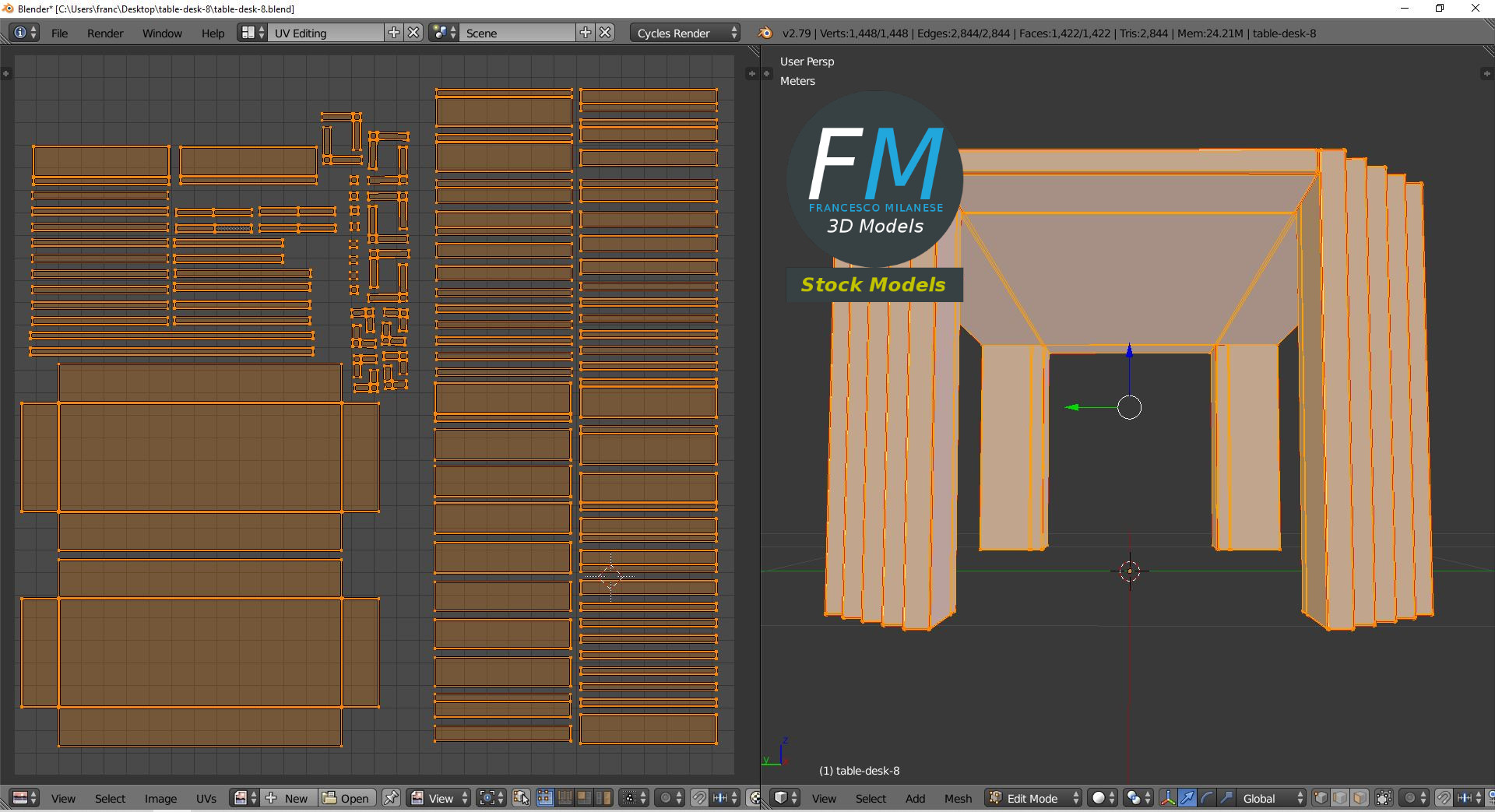Viewport: 1495px width, 812px height.
Task: Open the Image menu
Action: 160,799
